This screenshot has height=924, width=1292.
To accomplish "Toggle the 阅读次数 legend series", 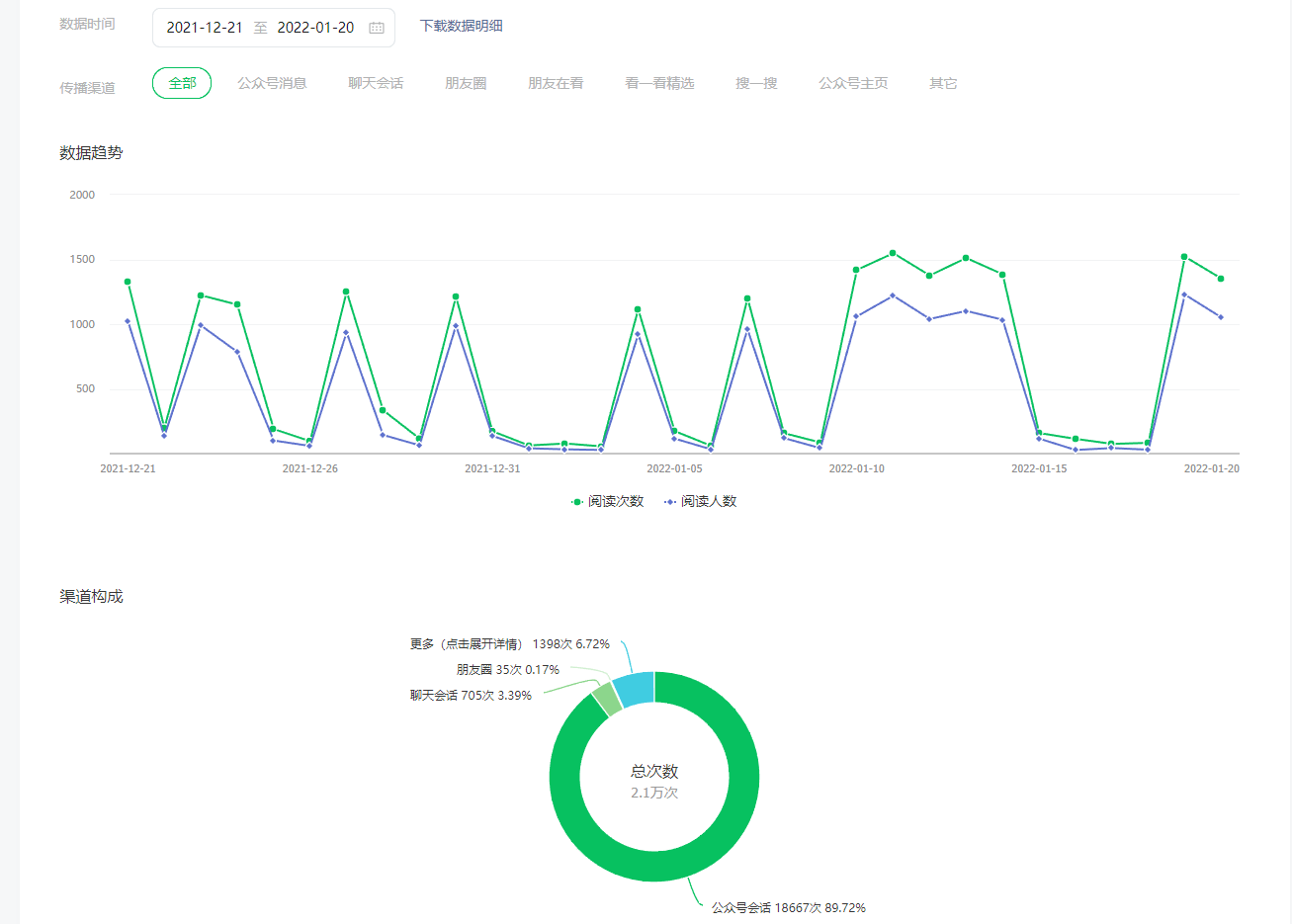I will (x=607, y=501).
